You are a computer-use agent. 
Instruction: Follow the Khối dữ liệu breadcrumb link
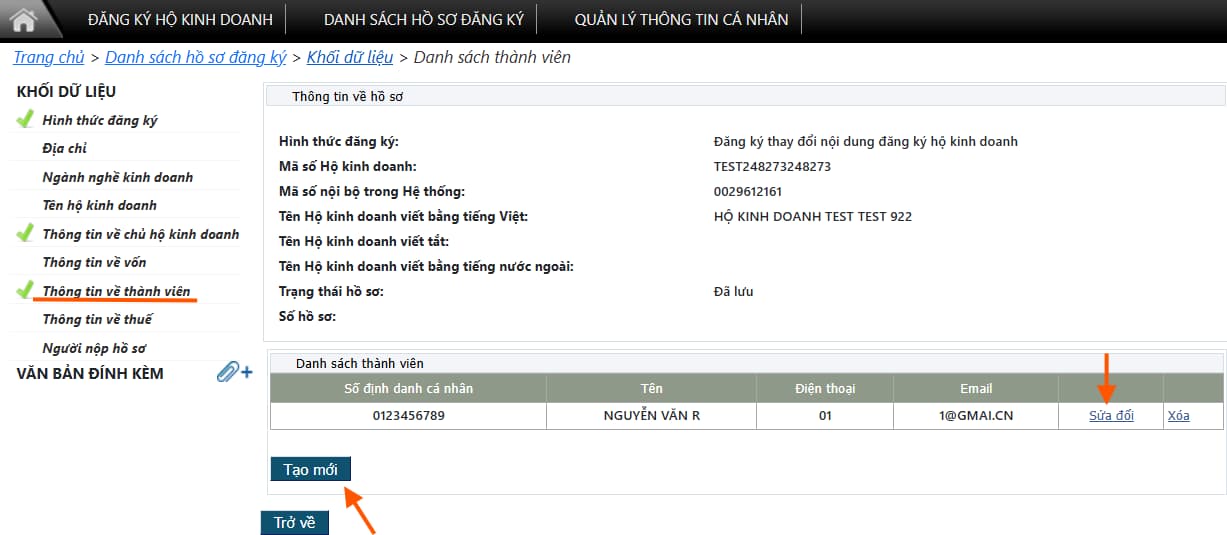(350, 57)
